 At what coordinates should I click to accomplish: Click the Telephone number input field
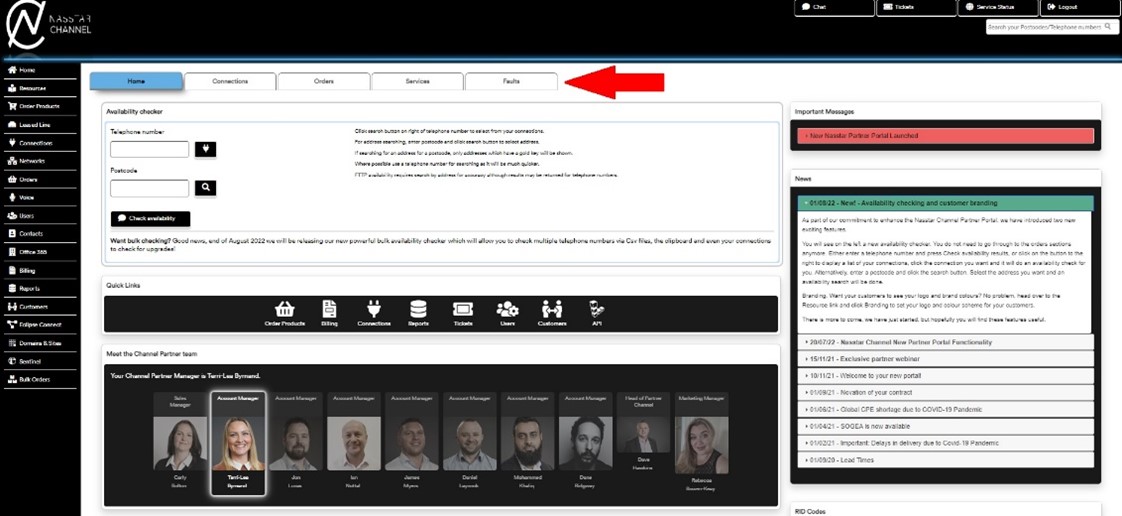pos(150,149)
